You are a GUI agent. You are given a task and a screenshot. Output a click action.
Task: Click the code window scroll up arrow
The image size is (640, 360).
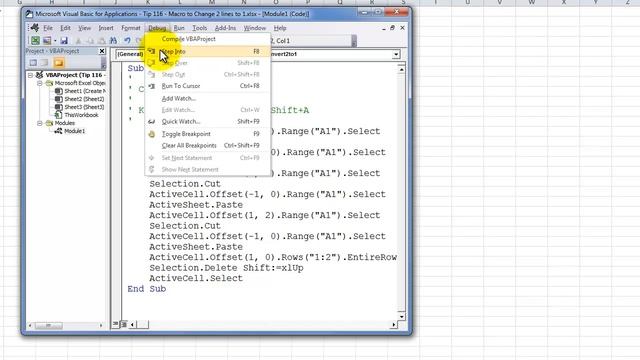click(401, 70)
